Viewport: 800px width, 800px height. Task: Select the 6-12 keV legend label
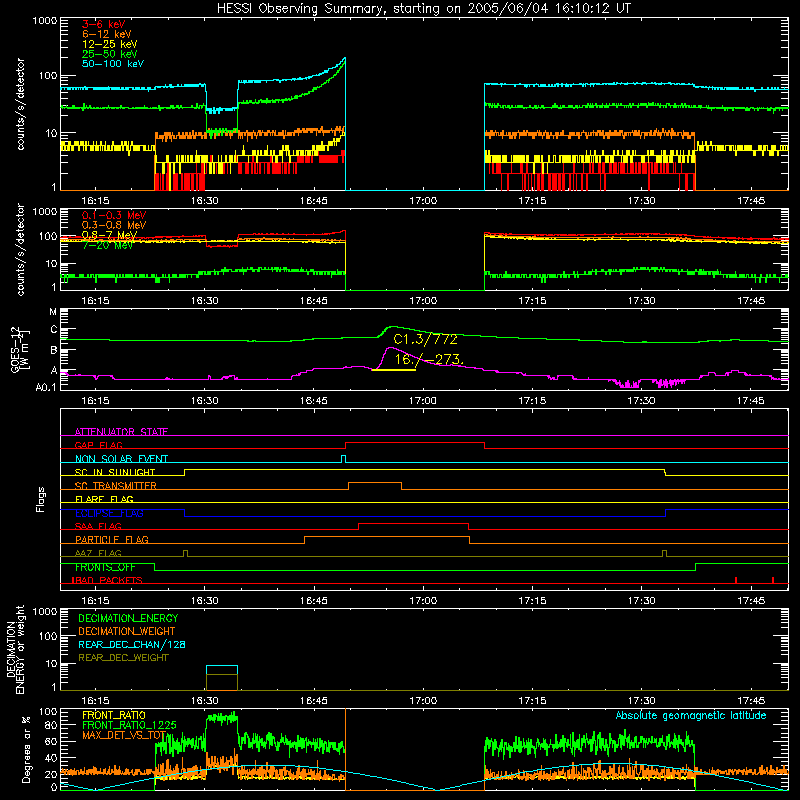pos(107,34)
